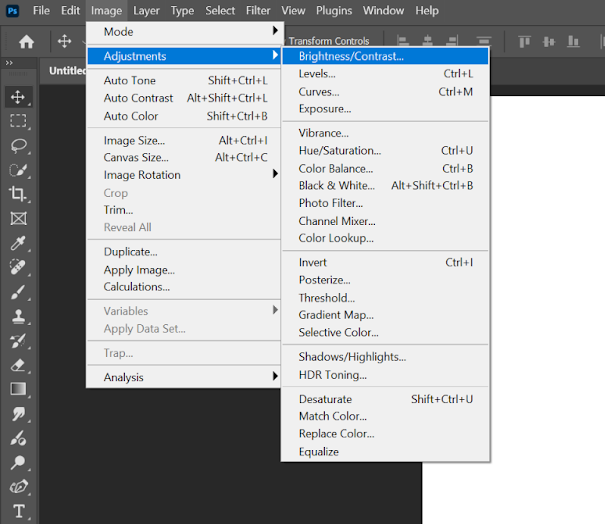Viewport: 605px width, 524px height.
Task: Click Align top edges icon
Action: click(524, 41)
